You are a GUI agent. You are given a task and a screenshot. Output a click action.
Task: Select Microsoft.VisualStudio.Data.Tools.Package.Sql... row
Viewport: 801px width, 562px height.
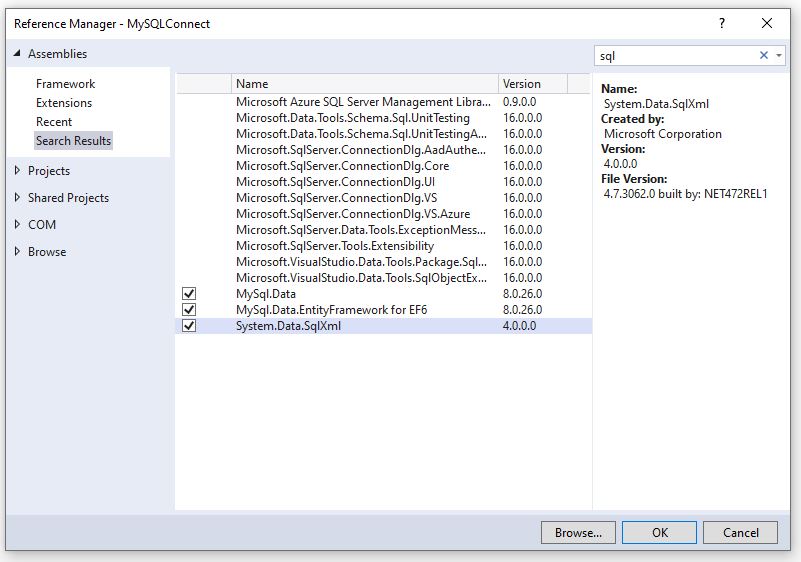coord(383,262)
